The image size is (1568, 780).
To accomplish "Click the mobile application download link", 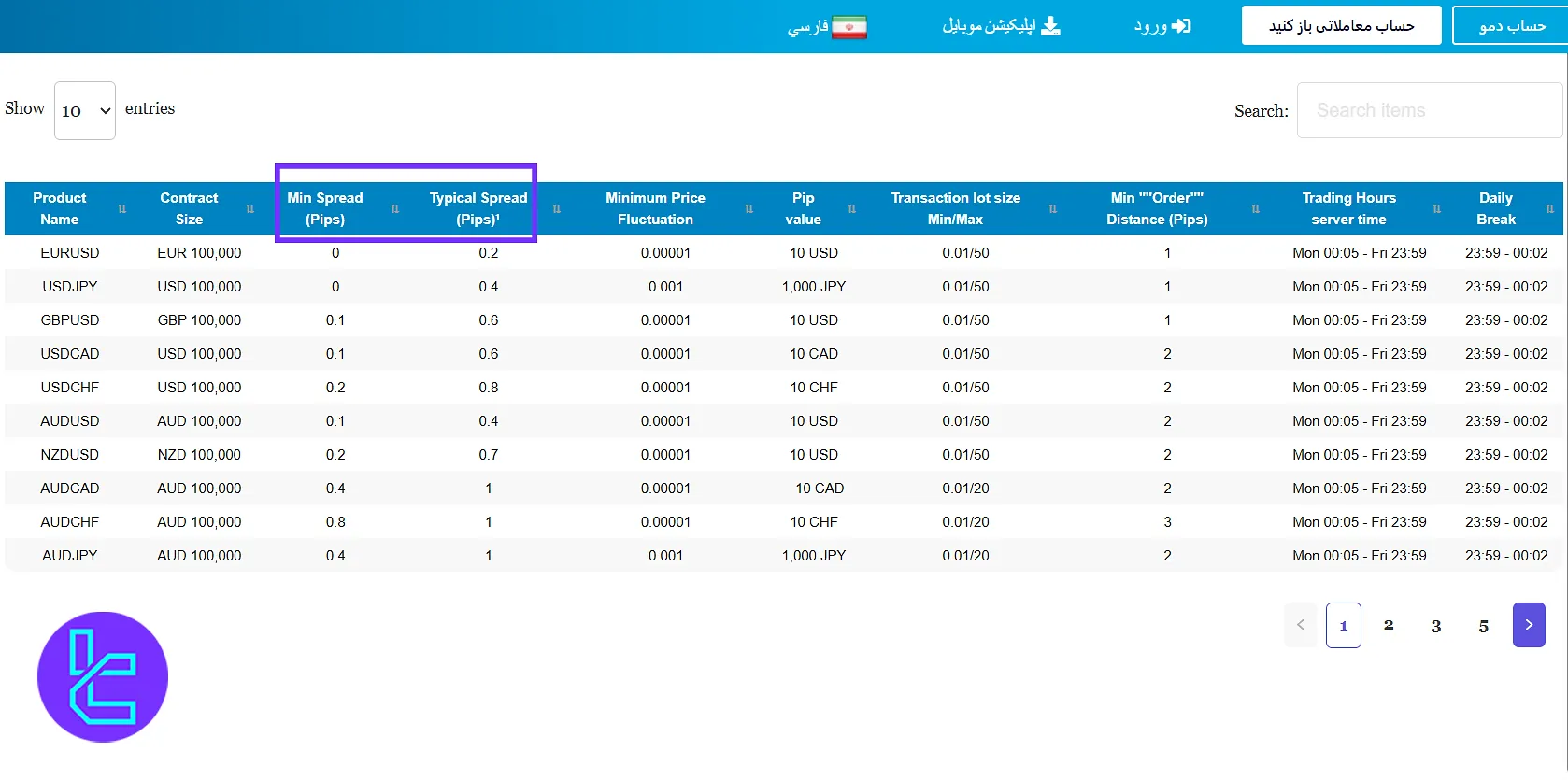I will tap(1001, 26).
